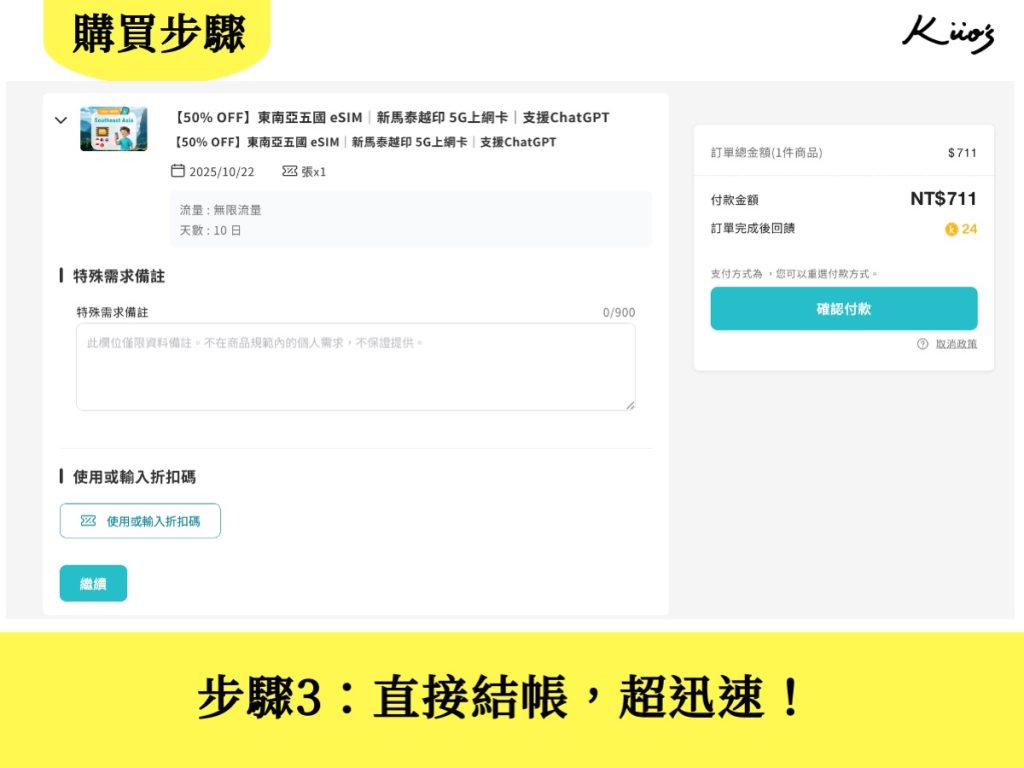Image resolution: width=1024 pixels, height=768 pixels.
Task: Click the NT$711 payment amount
Action: (942, 199)
